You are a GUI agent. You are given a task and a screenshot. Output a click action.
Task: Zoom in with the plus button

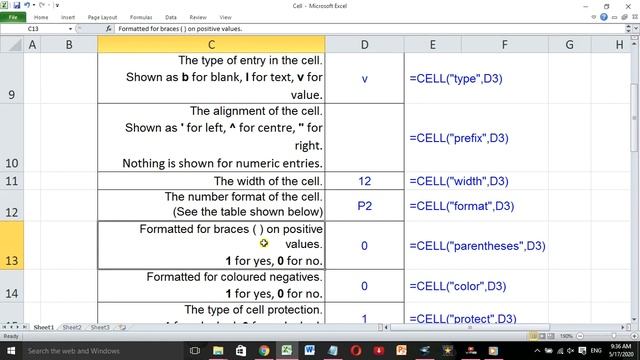(634, 336)
